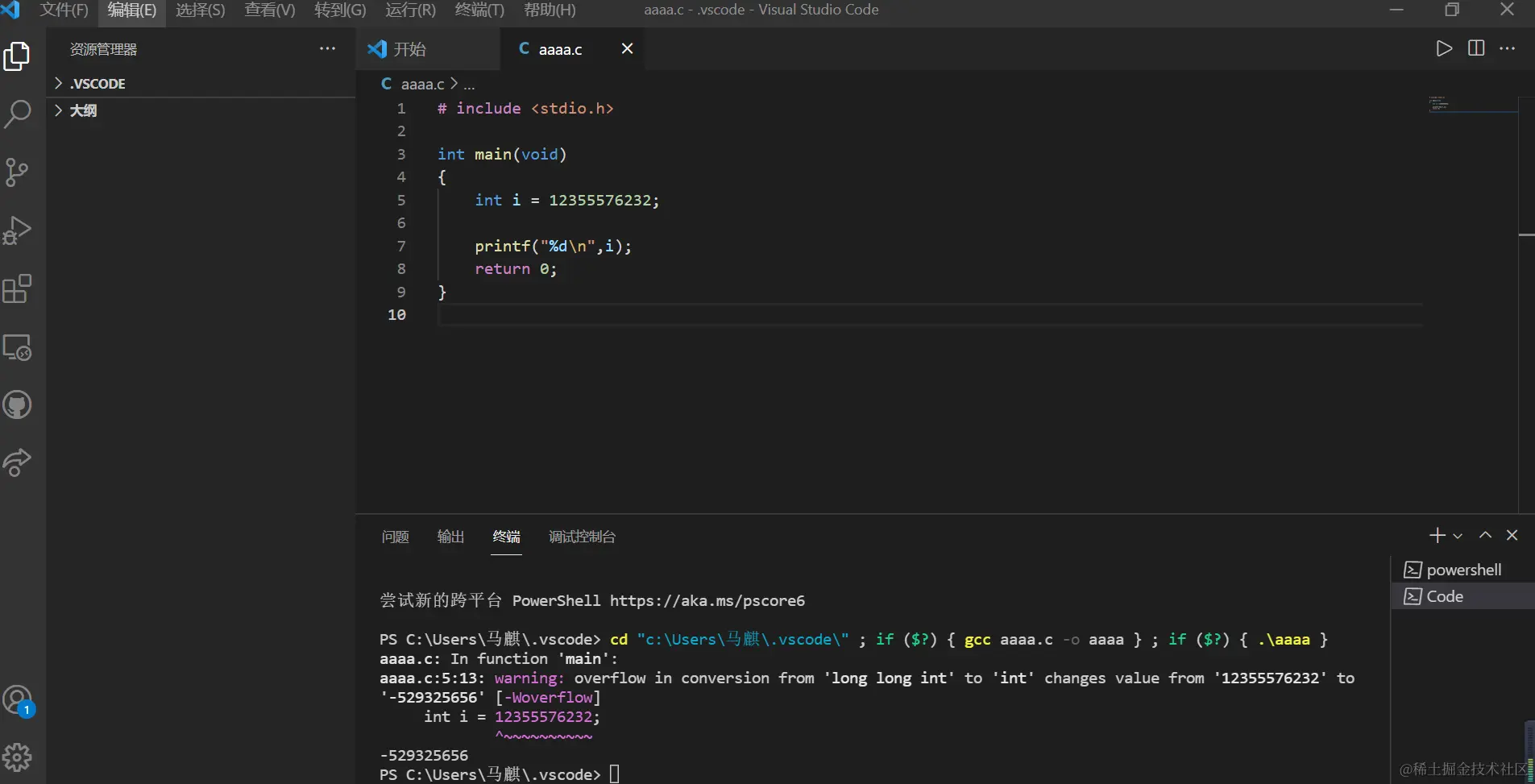Click the 'int main(void)' line
The height and width of the screenshot is (784, 1535).
[502, 154]
